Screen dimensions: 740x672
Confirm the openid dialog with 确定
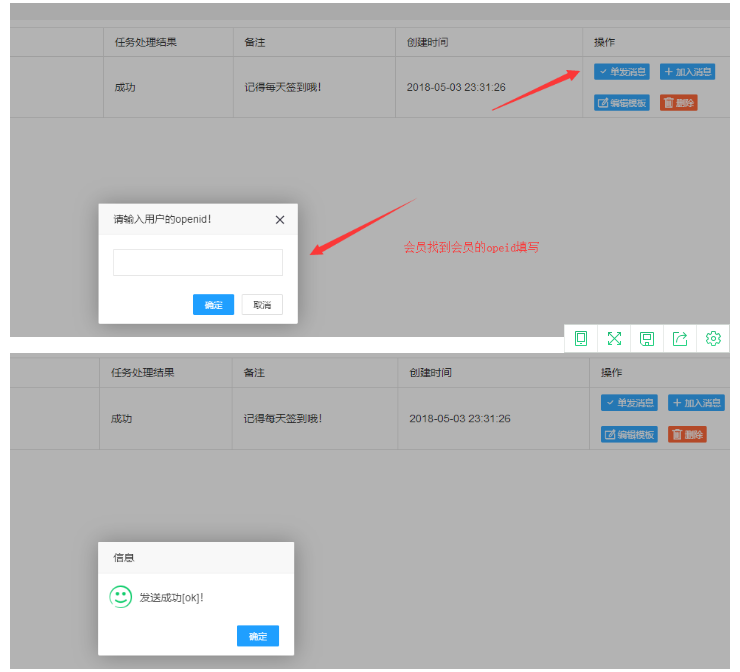(x=213, y=305)
